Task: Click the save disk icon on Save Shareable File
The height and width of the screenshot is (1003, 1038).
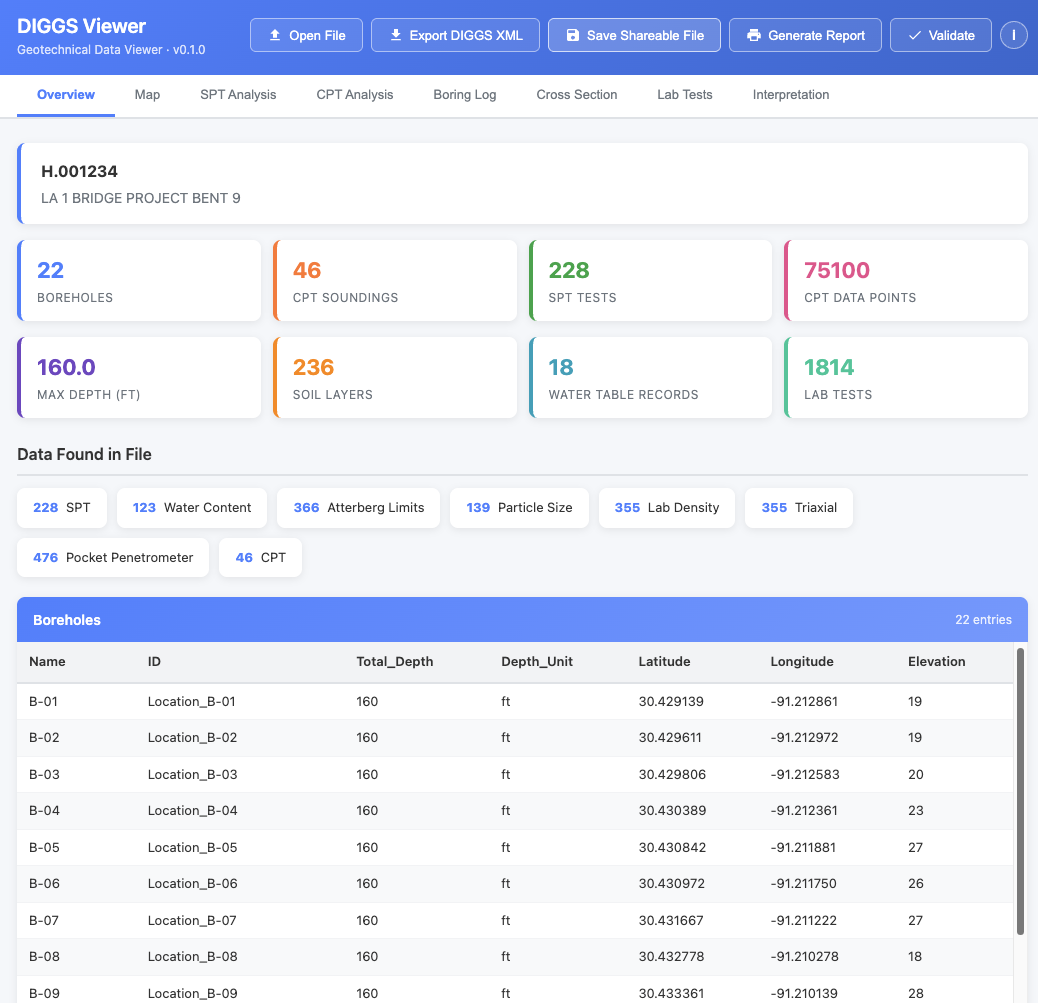Action: [572, 35]
